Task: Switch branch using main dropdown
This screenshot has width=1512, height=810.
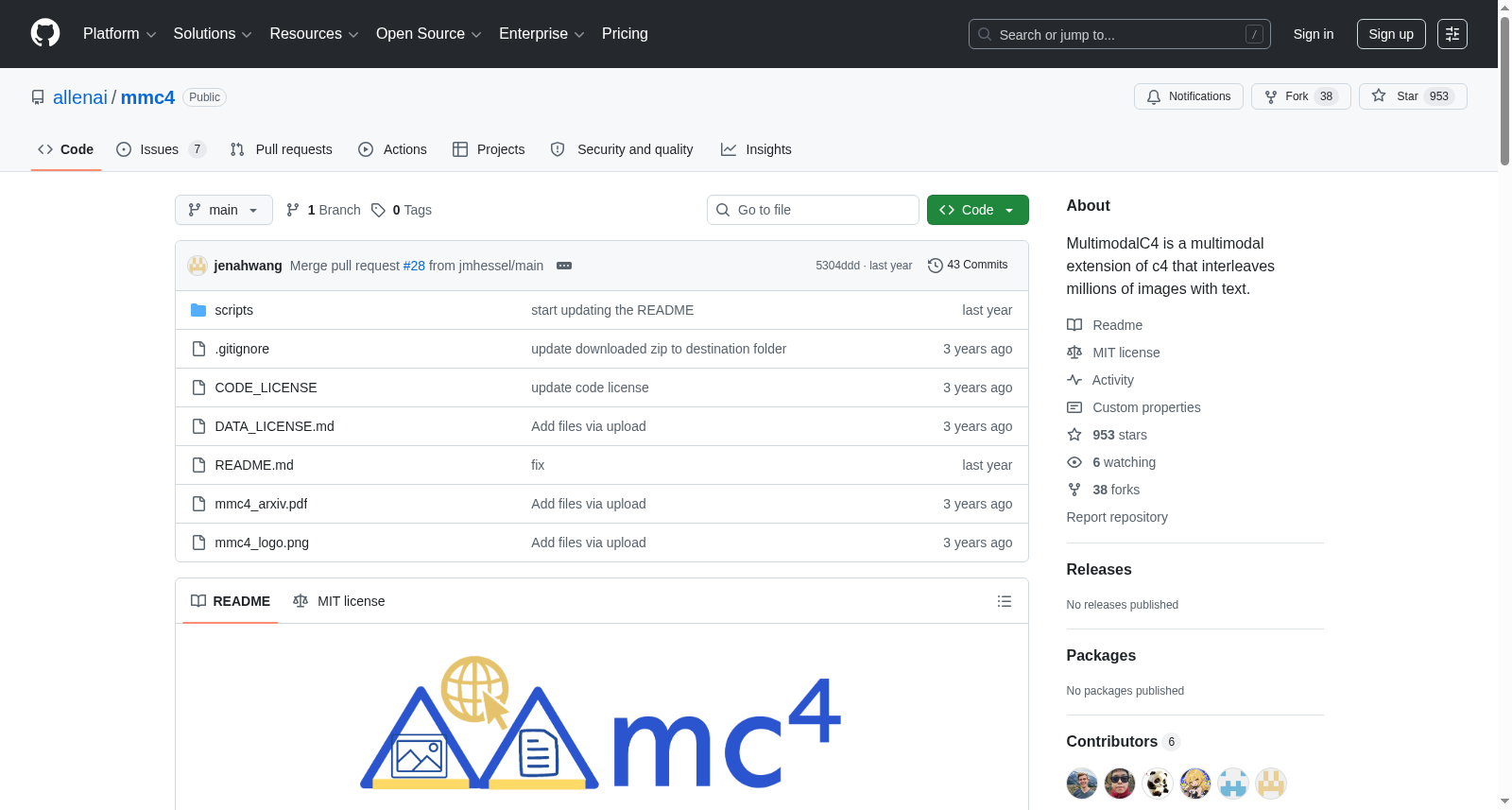Action: point(224,210)
